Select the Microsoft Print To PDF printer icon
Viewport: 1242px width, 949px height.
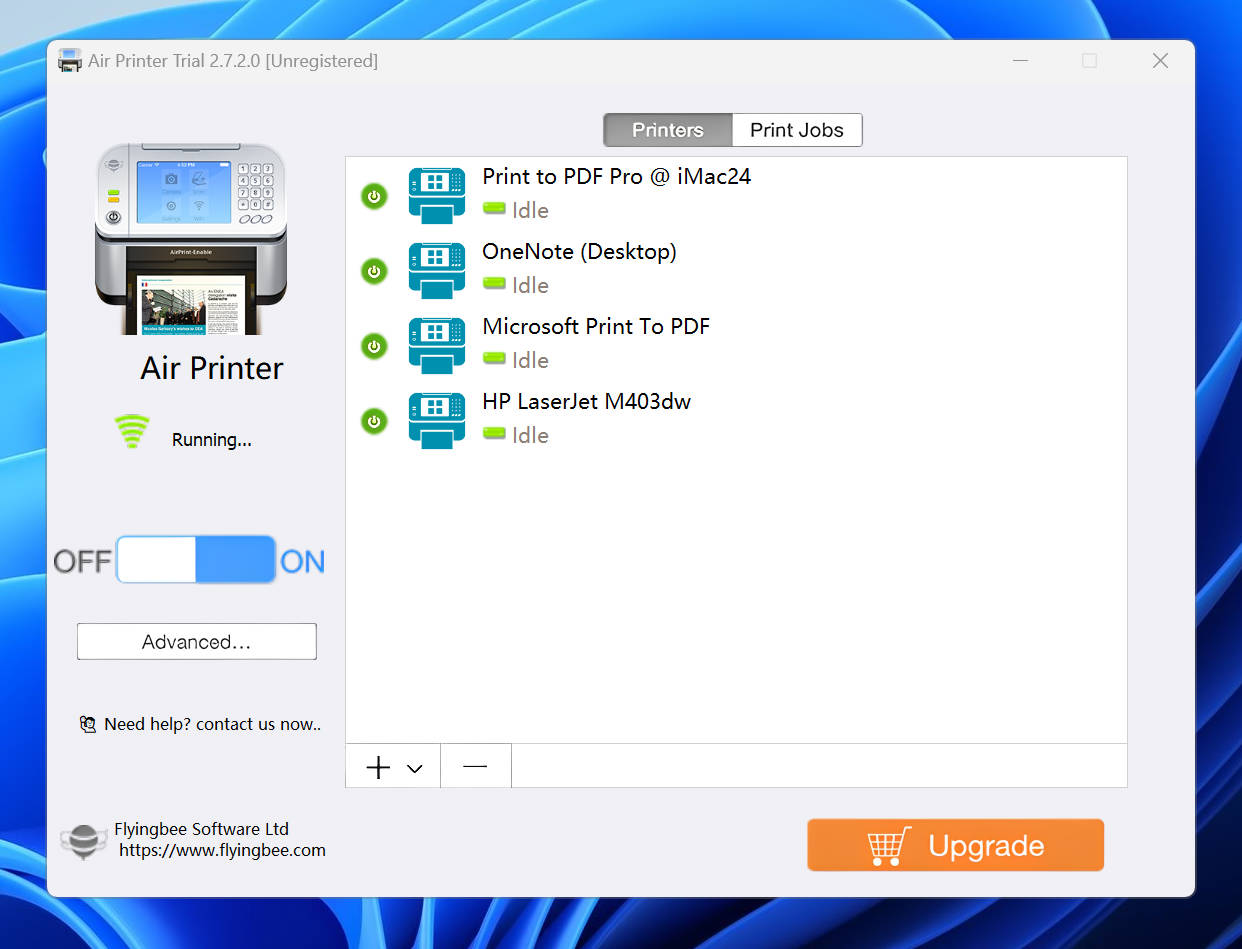[x=437, y=346]
